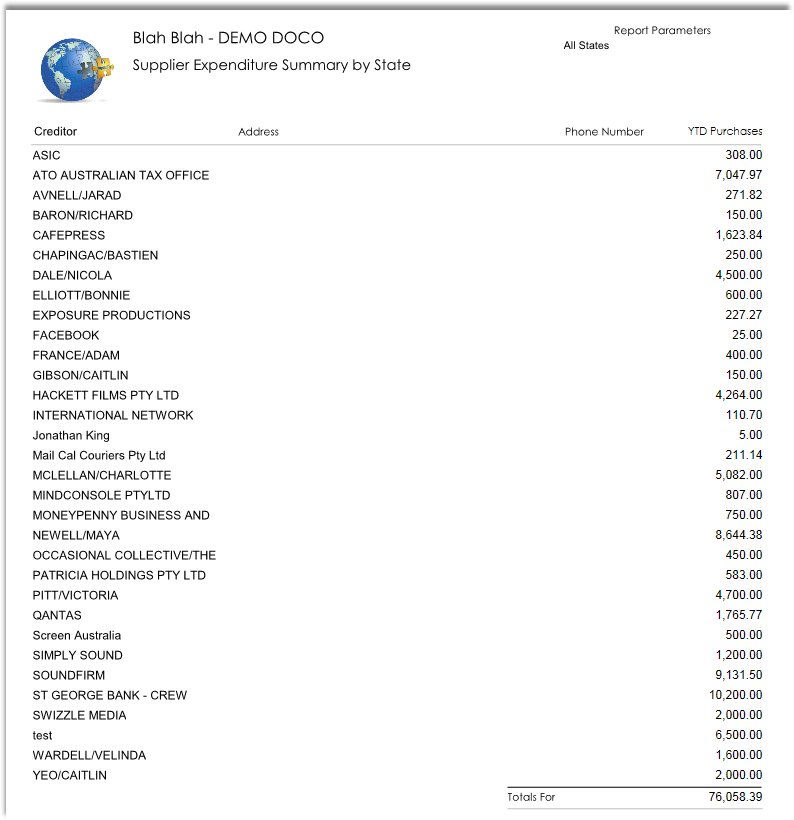Screen dimensions: 794x820
Task: Click the 227.27 purchases value
Action: [744, 315]
